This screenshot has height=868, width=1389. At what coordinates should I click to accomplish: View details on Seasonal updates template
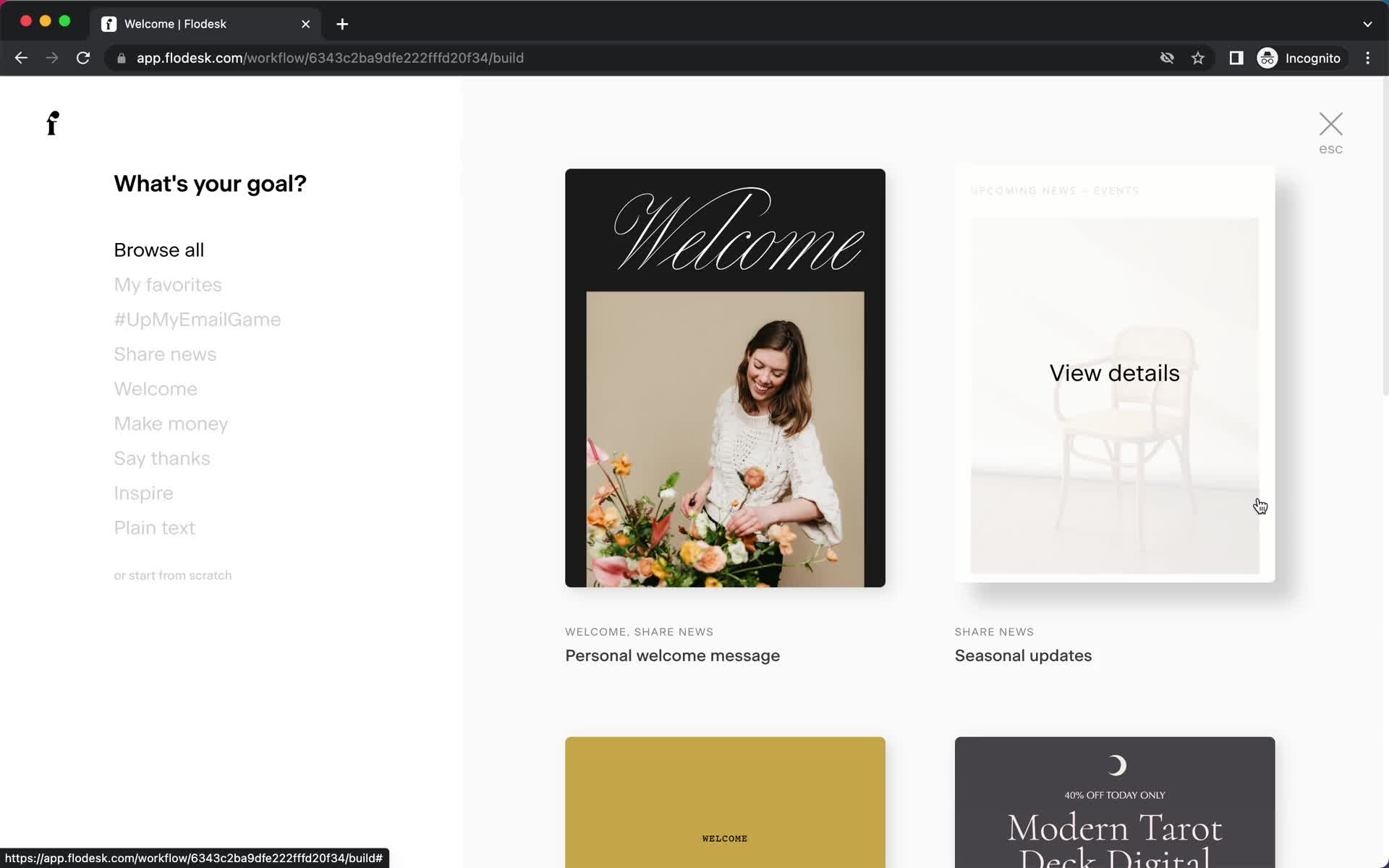pyautogui.click(x=1114, y=373)
